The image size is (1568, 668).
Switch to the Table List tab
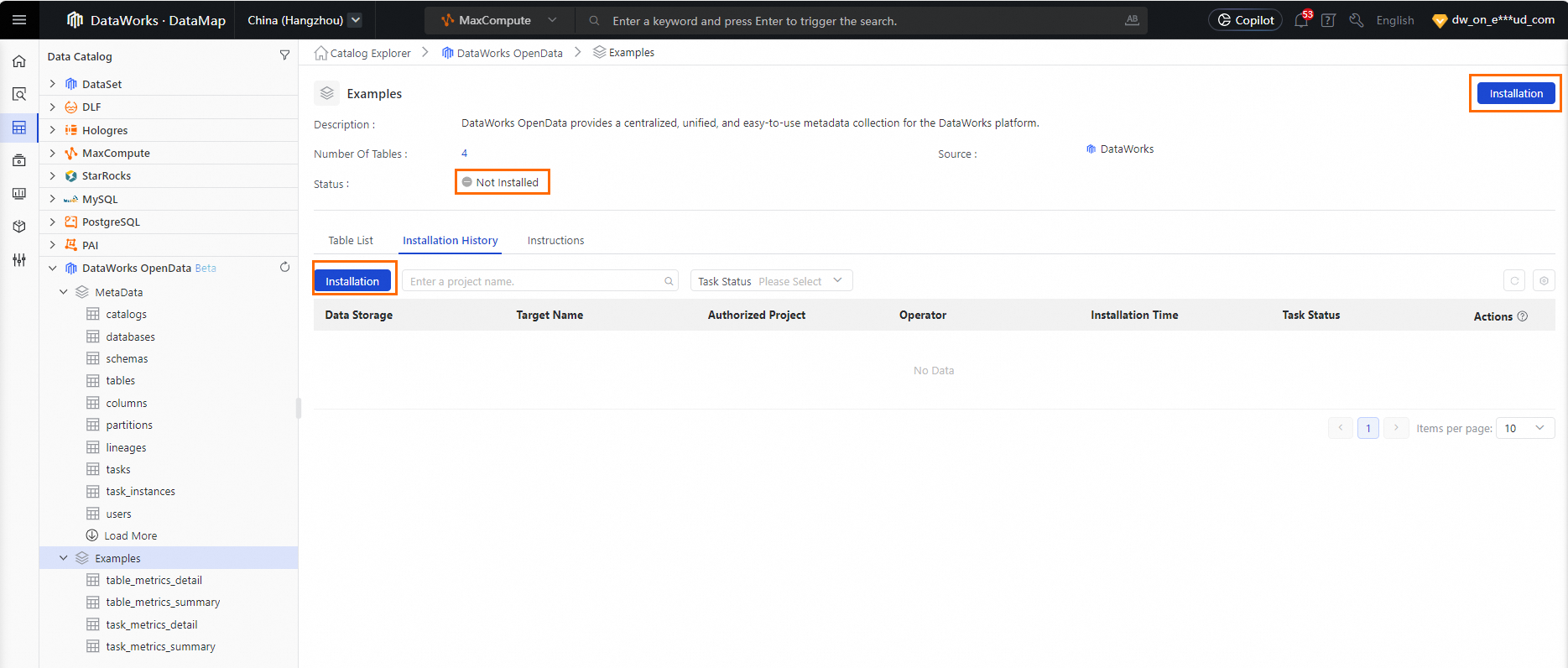pyautogui.click(x=351, y=241)
